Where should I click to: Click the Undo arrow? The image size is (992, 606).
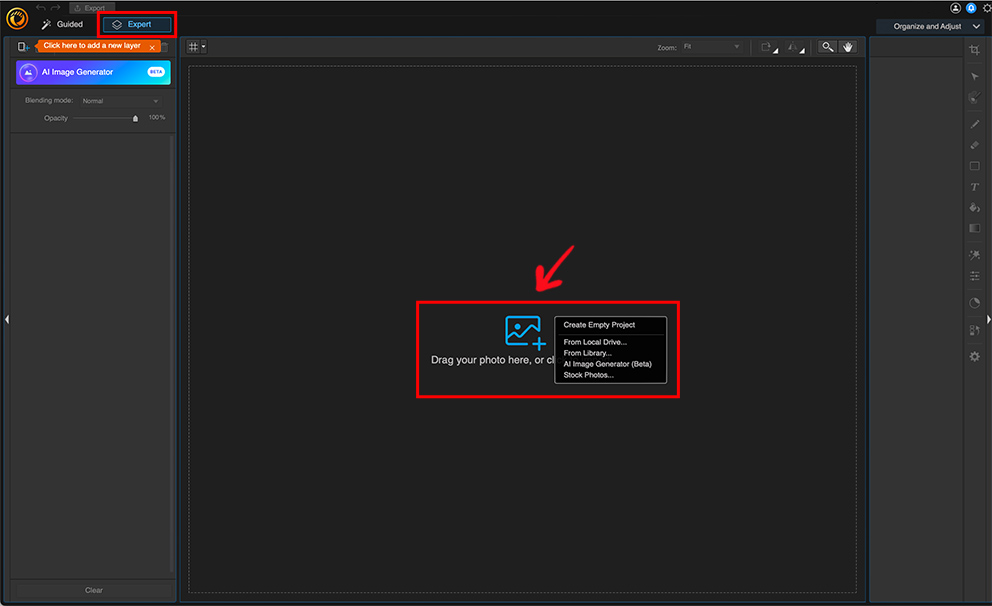42,9
